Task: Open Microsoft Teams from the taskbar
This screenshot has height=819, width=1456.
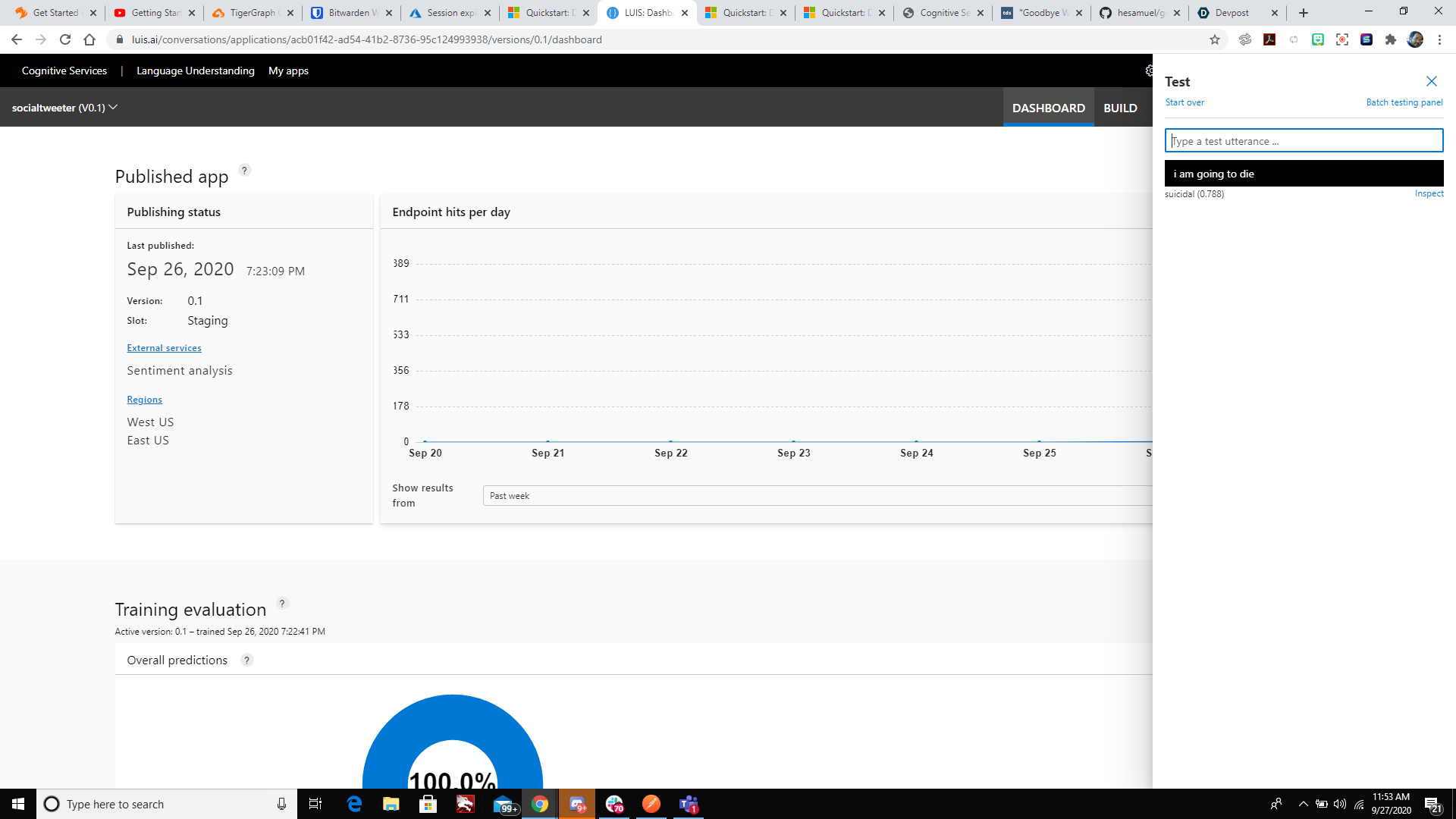Action: coord(688,804)
